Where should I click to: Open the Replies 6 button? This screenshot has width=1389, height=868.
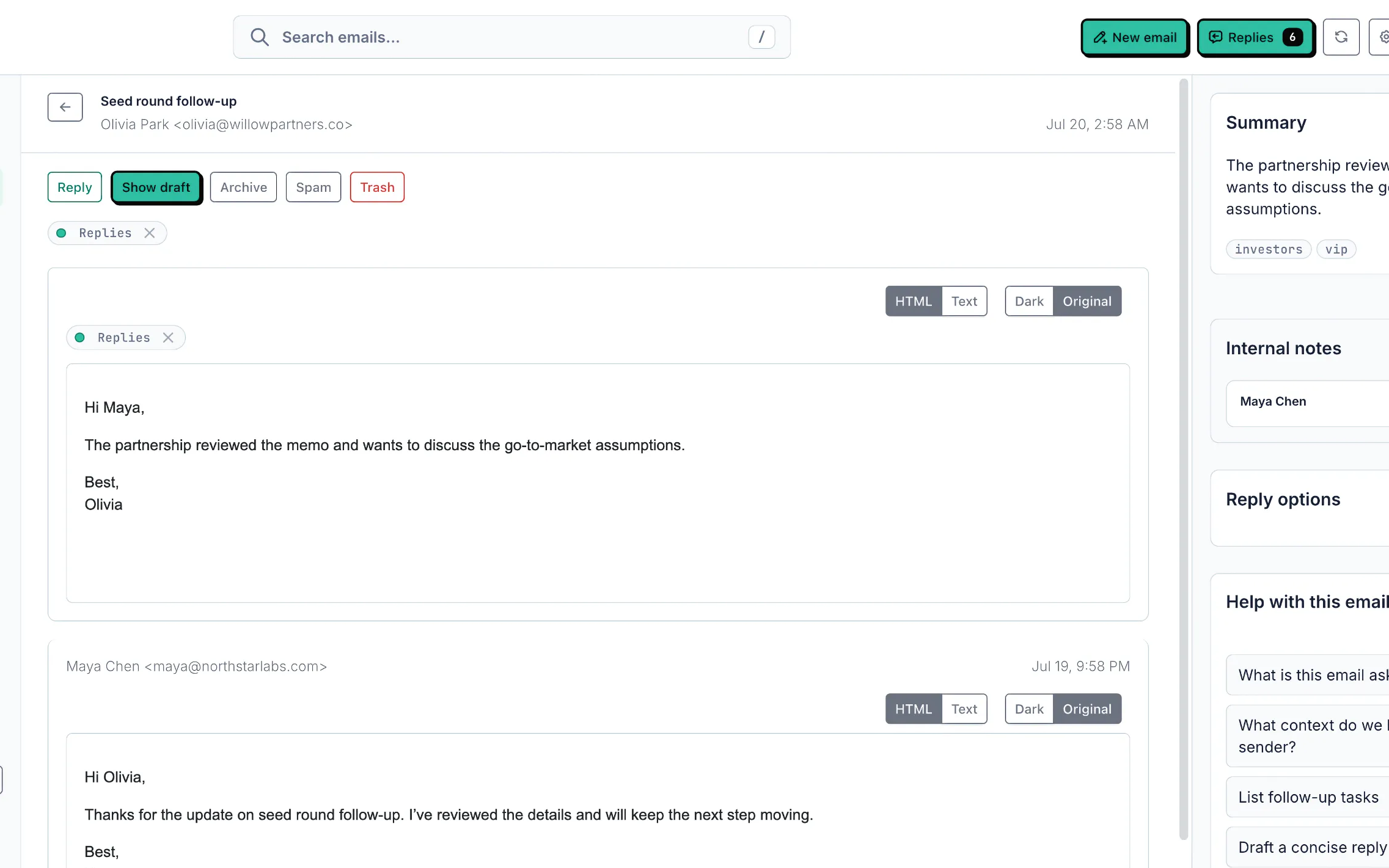point(1256,37)
